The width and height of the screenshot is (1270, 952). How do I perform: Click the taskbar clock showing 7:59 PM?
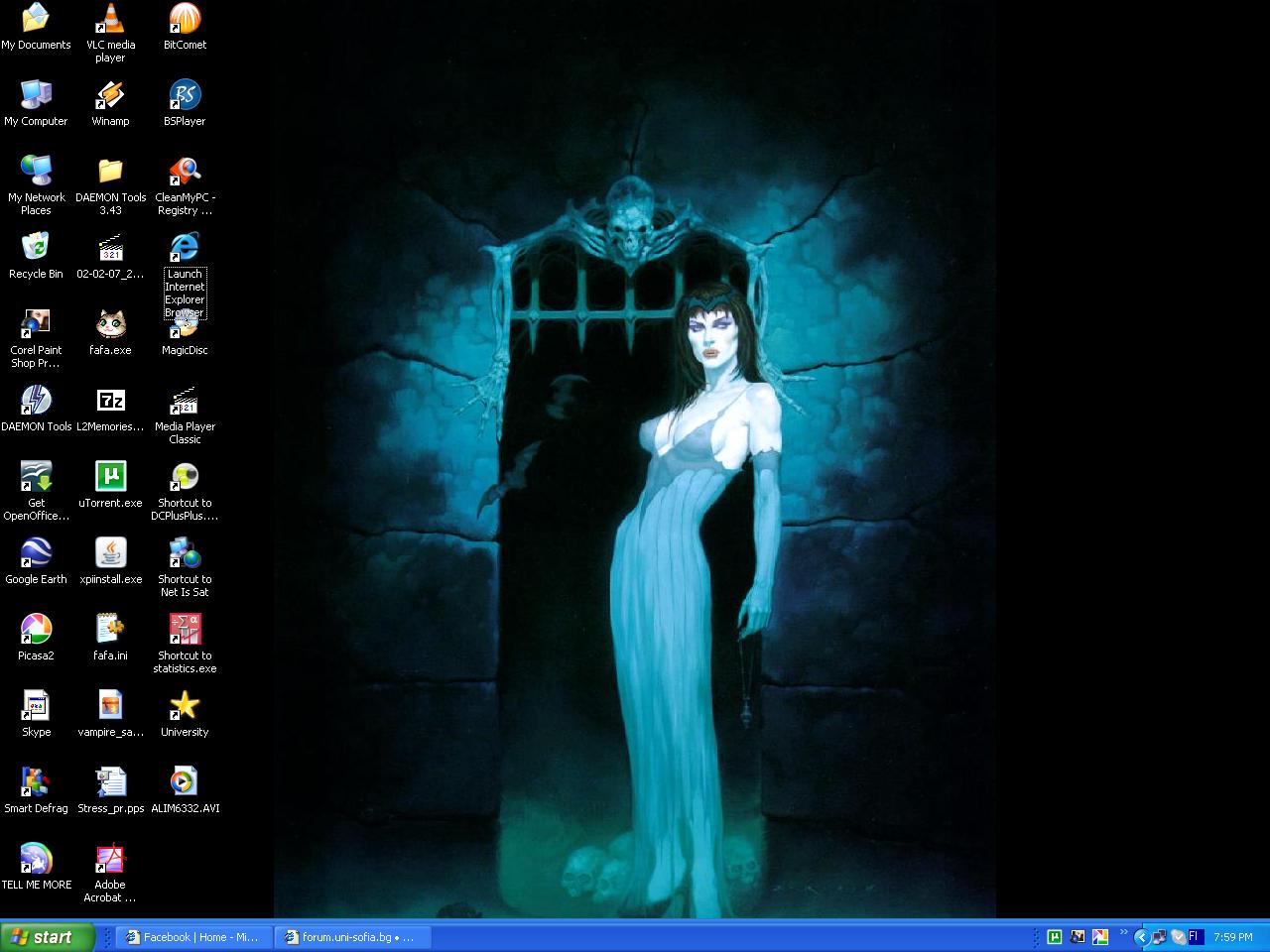pyautogui.click(x=1233, y=937)
